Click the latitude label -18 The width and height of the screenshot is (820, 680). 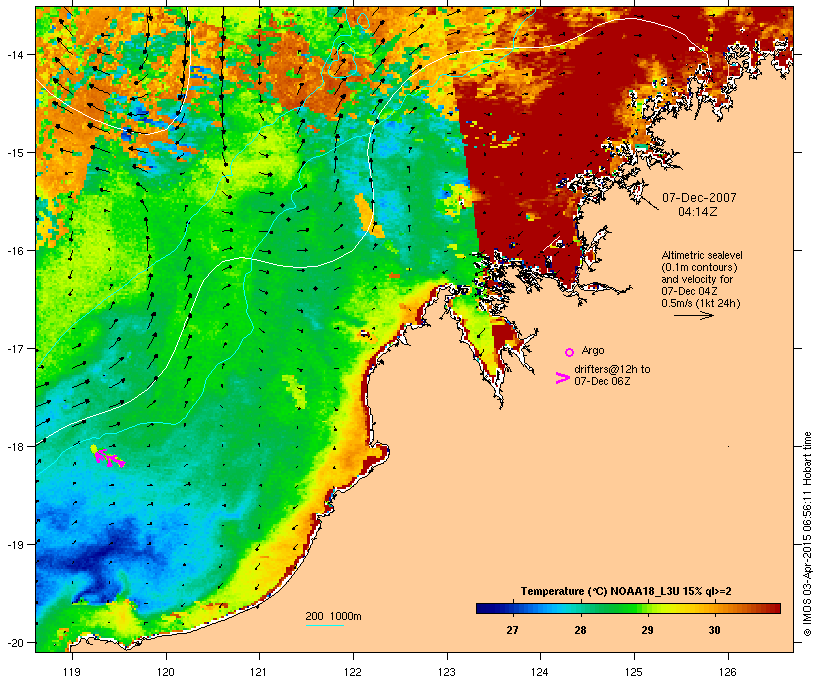pos(14,446)
